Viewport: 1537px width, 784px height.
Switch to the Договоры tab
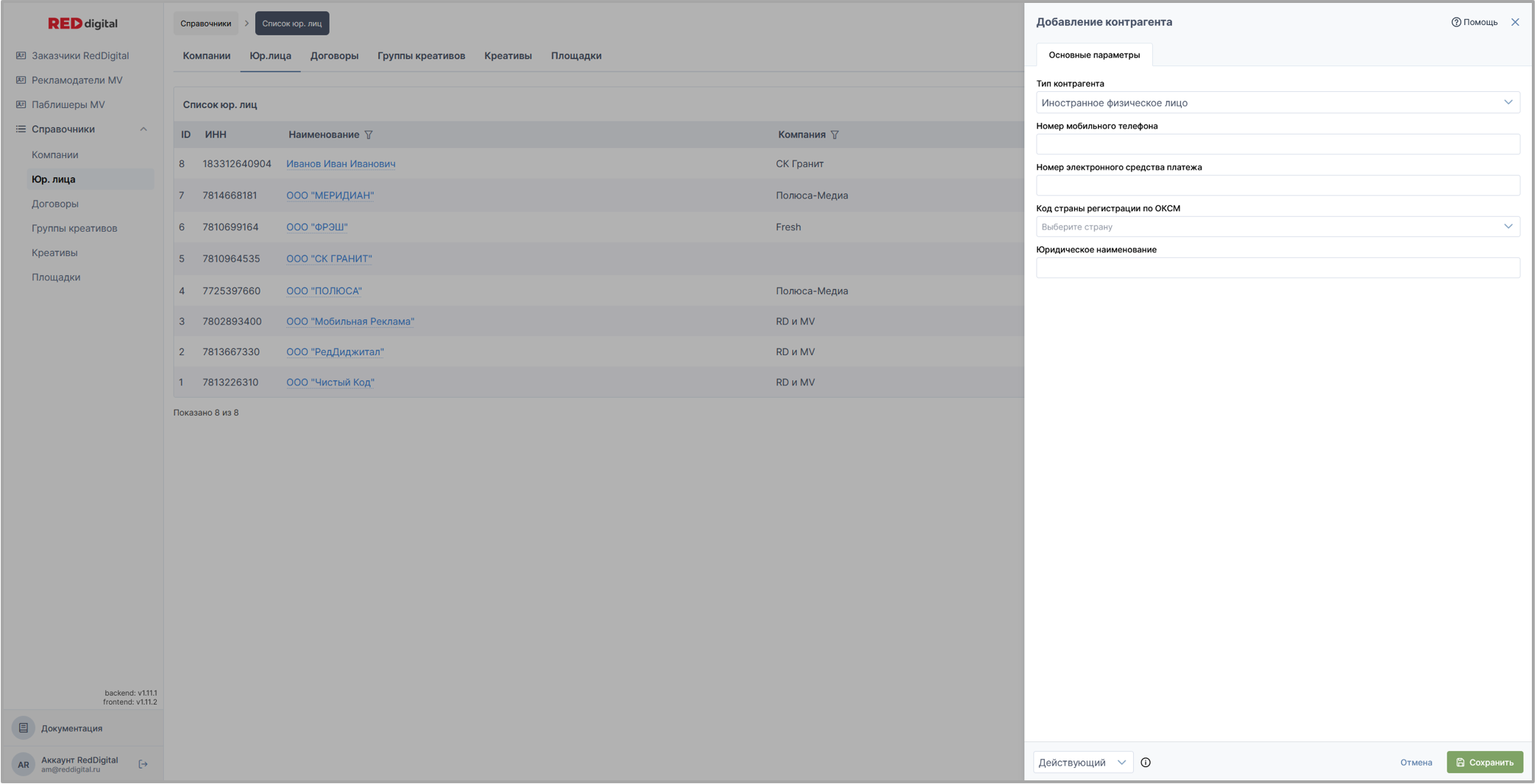[334, 56]
